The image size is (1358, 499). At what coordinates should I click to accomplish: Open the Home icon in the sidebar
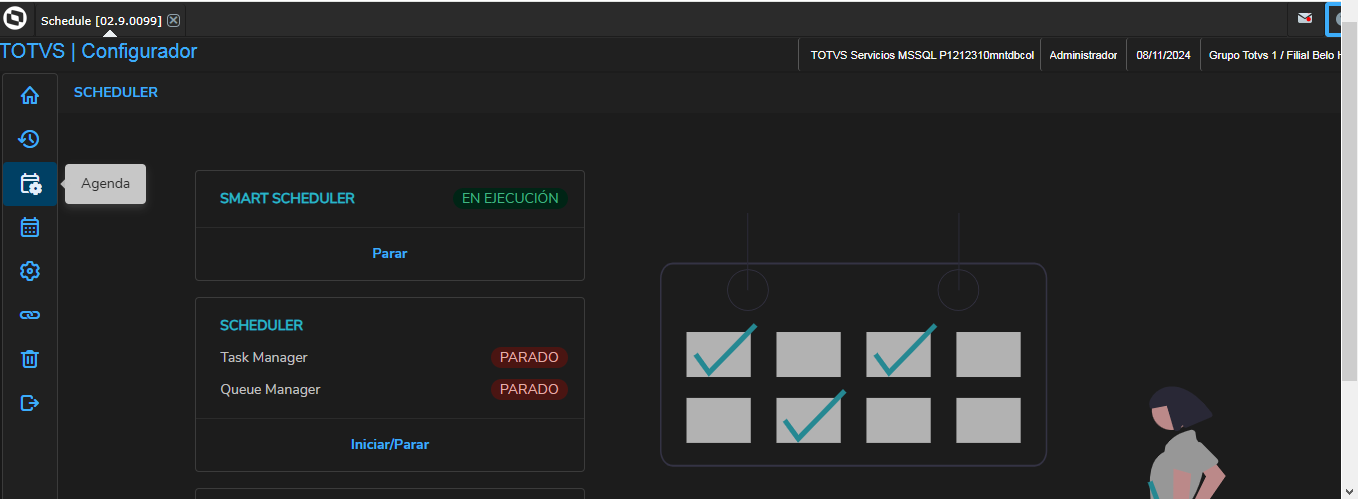tap(30, 96)
